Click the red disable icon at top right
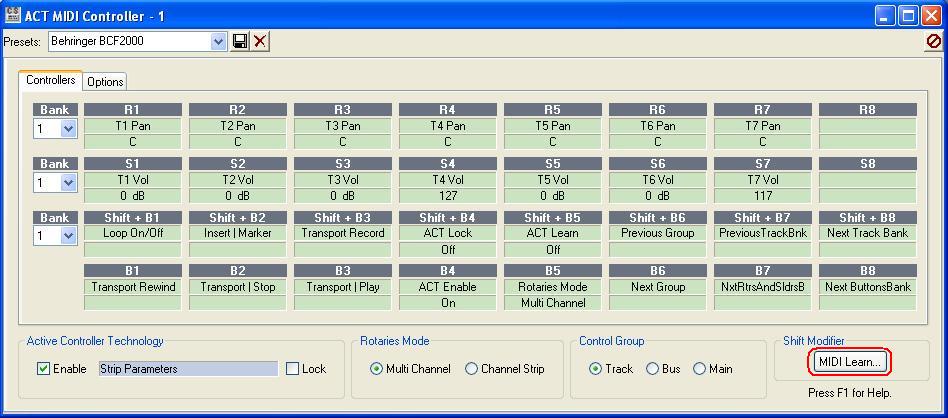Image resolution: width=948 pixels, height=418 pixels. point(933,41)
